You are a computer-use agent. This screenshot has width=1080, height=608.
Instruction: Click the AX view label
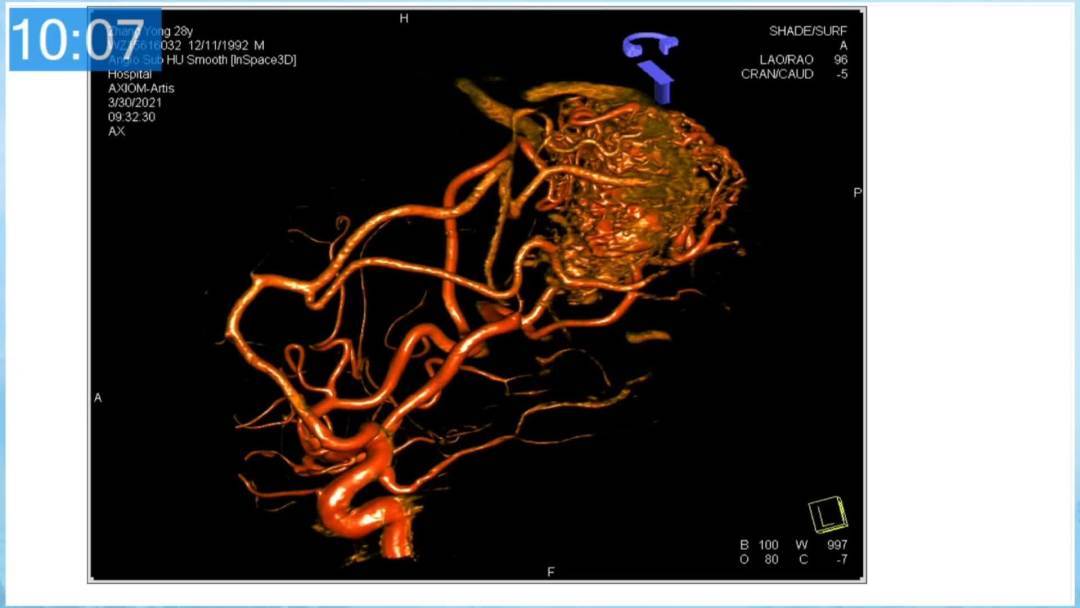pos(117,131)
